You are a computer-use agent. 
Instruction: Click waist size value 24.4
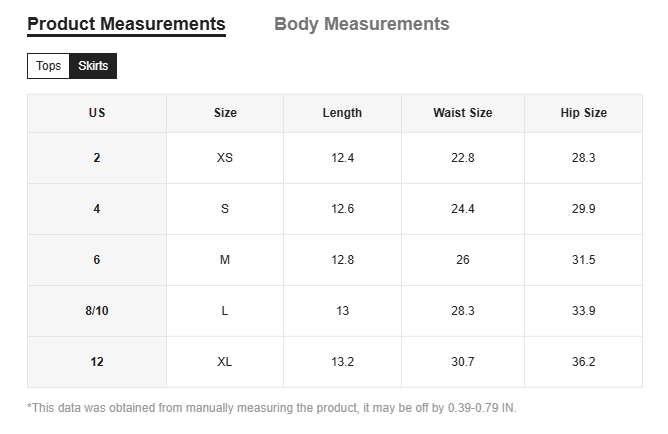[x=462, y=209]
